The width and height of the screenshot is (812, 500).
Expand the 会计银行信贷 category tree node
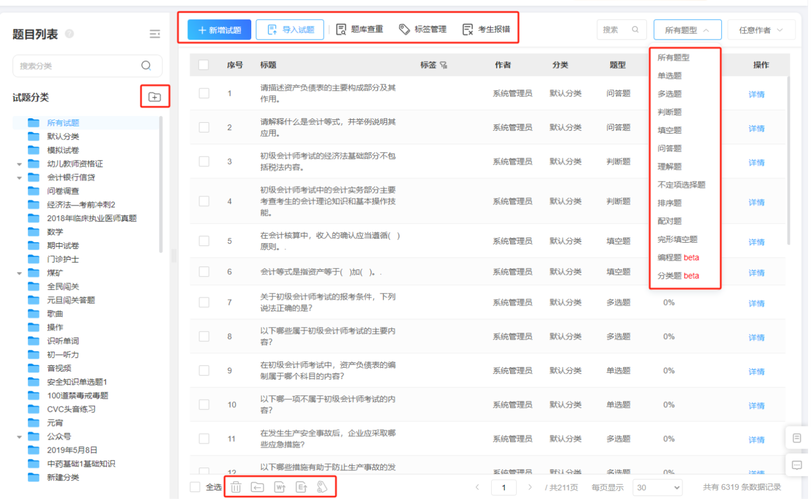[19, 177]
